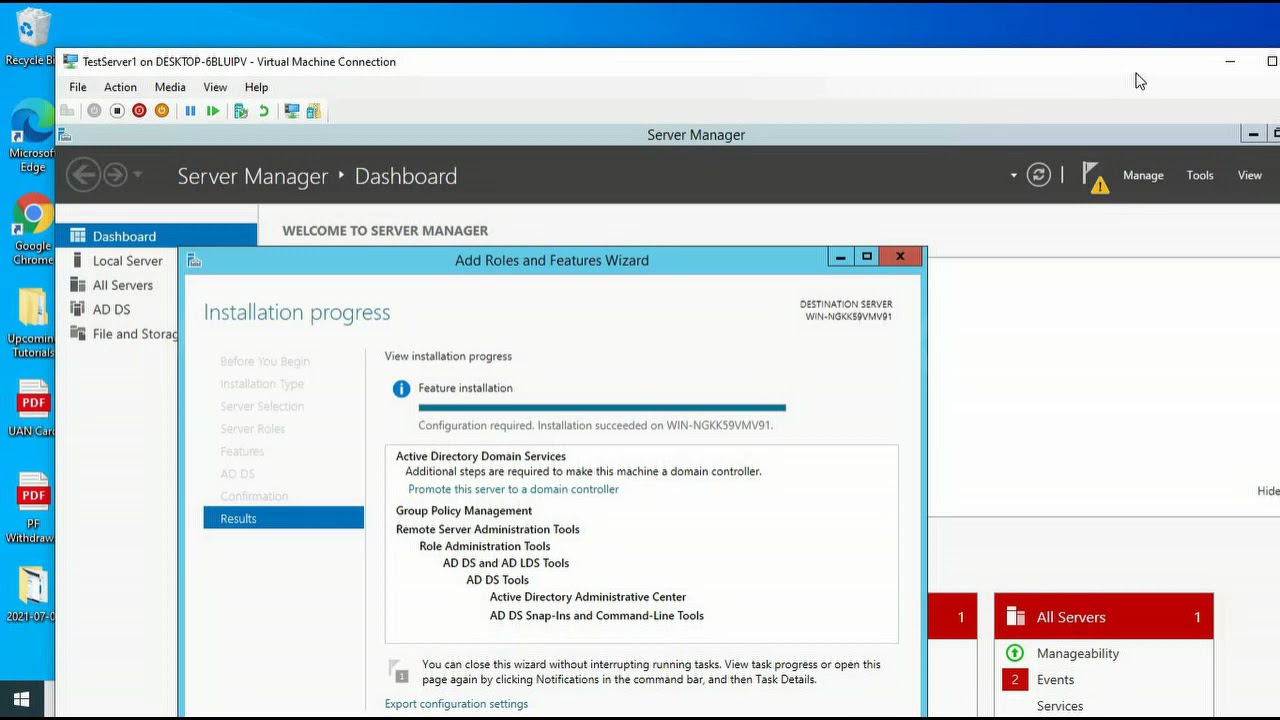1280x720 pixels.
Task: Click the Turn Off black-square toolbar icon
Action: (117, 111)
